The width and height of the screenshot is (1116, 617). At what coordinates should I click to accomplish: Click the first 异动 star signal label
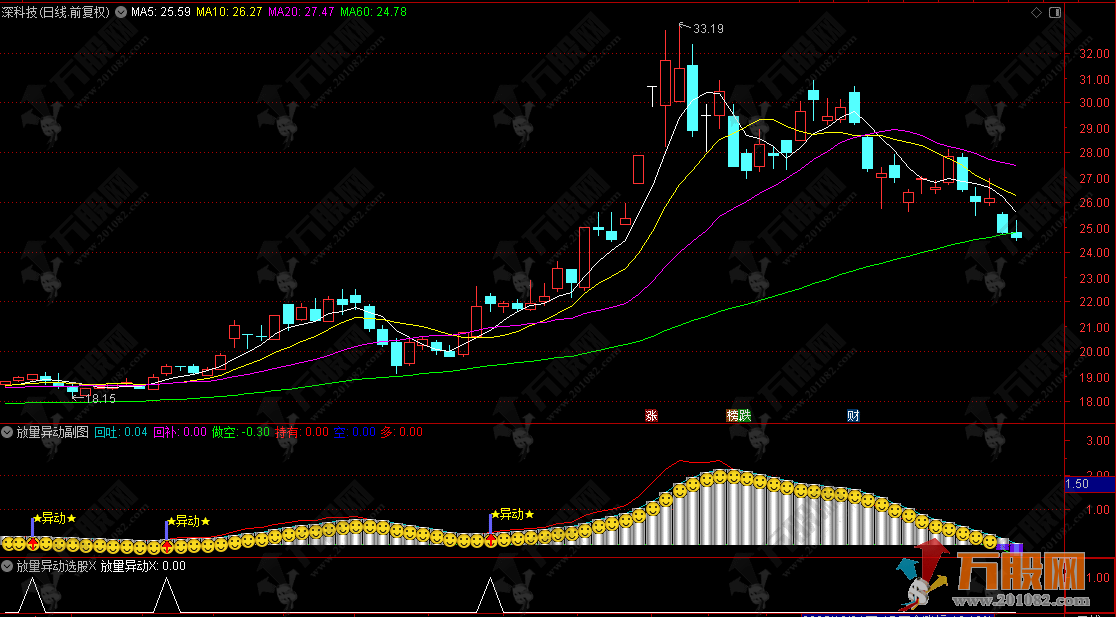[54, 518]
